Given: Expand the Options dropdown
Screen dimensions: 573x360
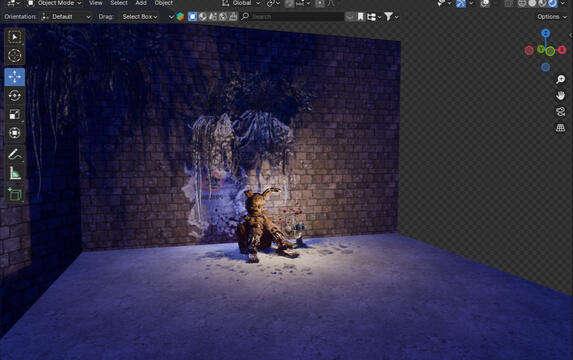Looking at the screenshot, I should point(551,16).
